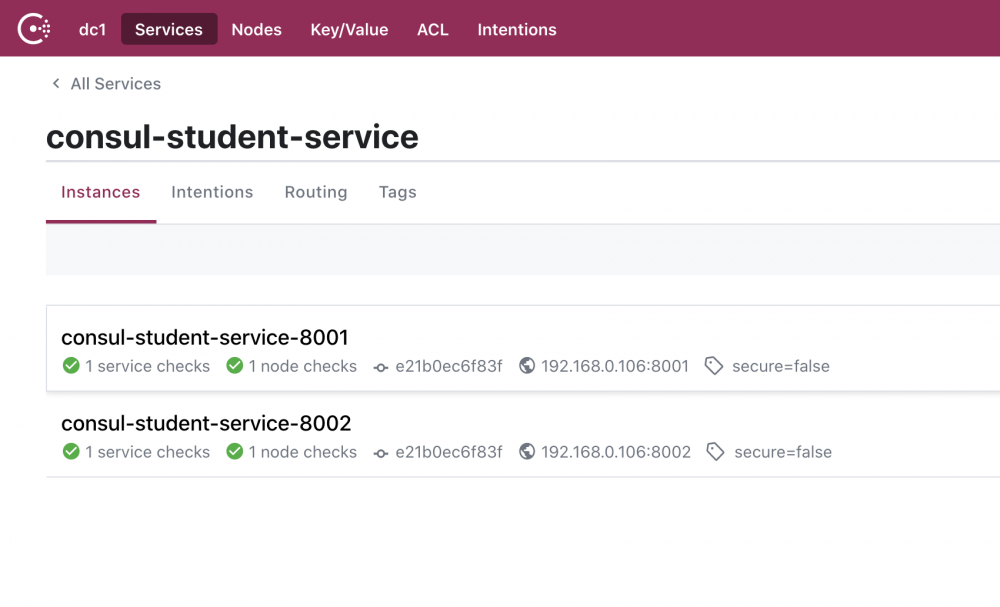Open instance consul-student-service-8001
Viewport: 1000px width, 607px height.
coord(204,337)
